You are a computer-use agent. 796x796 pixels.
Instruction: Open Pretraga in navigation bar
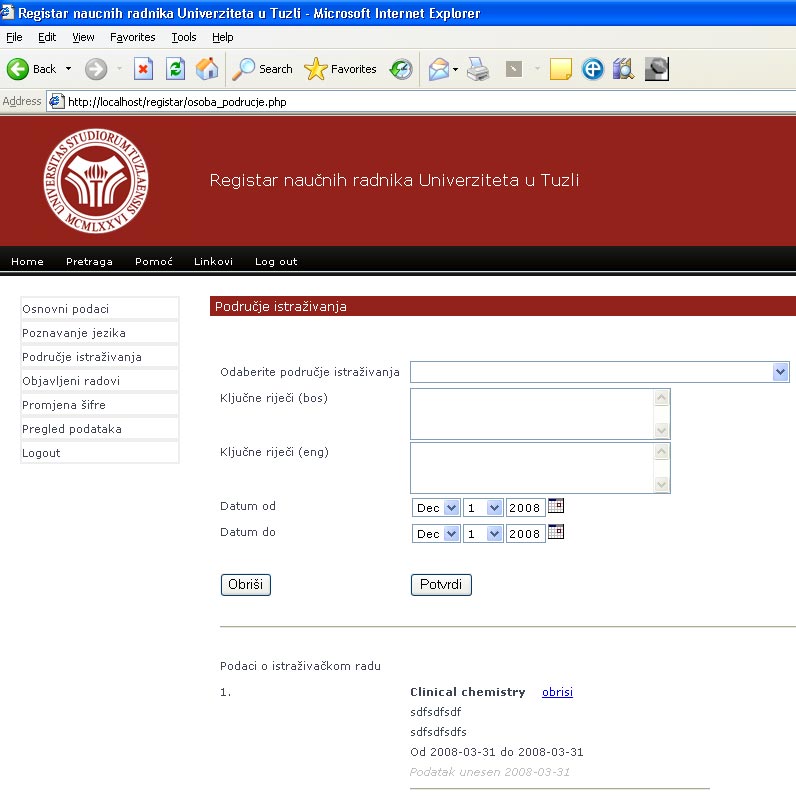click(89, 261)
